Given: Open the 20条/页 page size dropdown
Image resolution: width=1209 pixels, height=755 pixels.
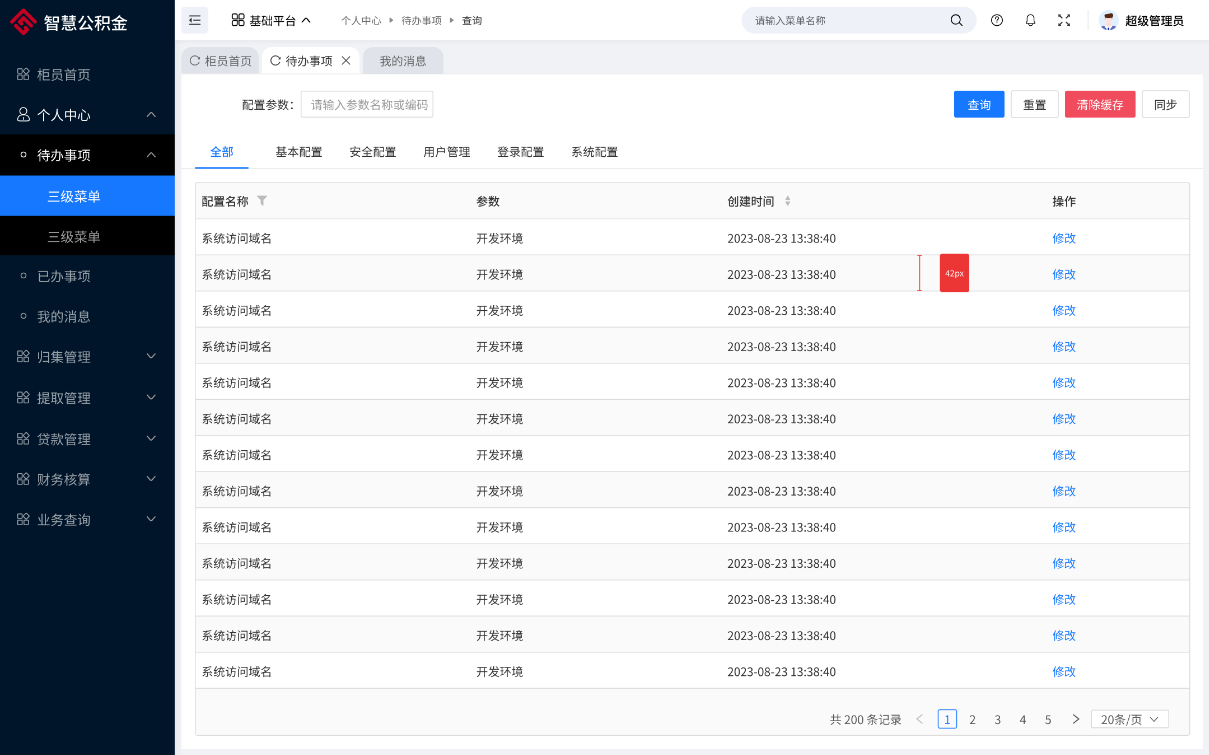Looking at the screenshot, I should pyautogui.click(x=1129, y=719).
